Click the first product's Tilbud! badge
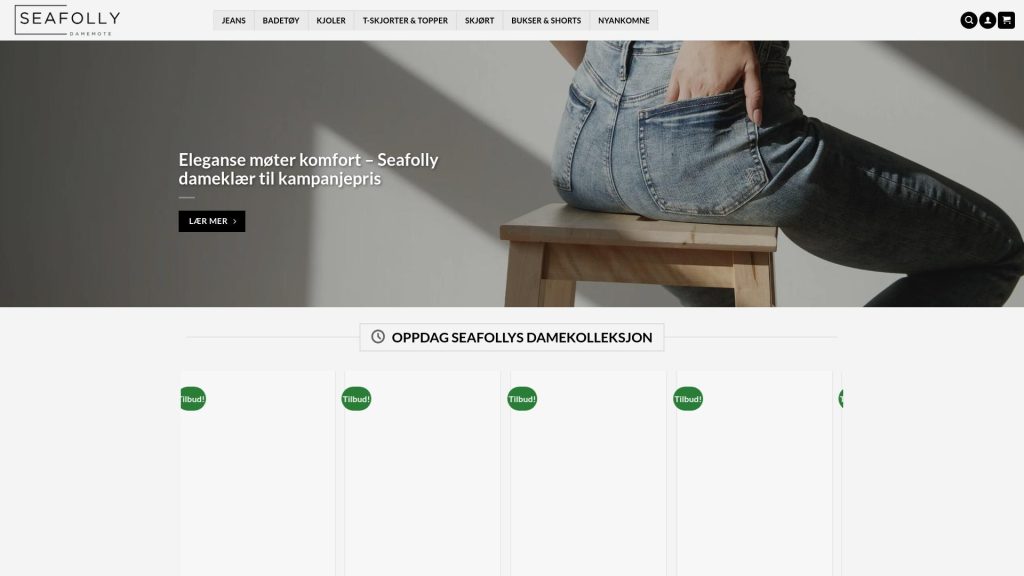Image resolution: width=1024 pixels, height=576 pixels. pyautogui.click(x=193, y=398)
